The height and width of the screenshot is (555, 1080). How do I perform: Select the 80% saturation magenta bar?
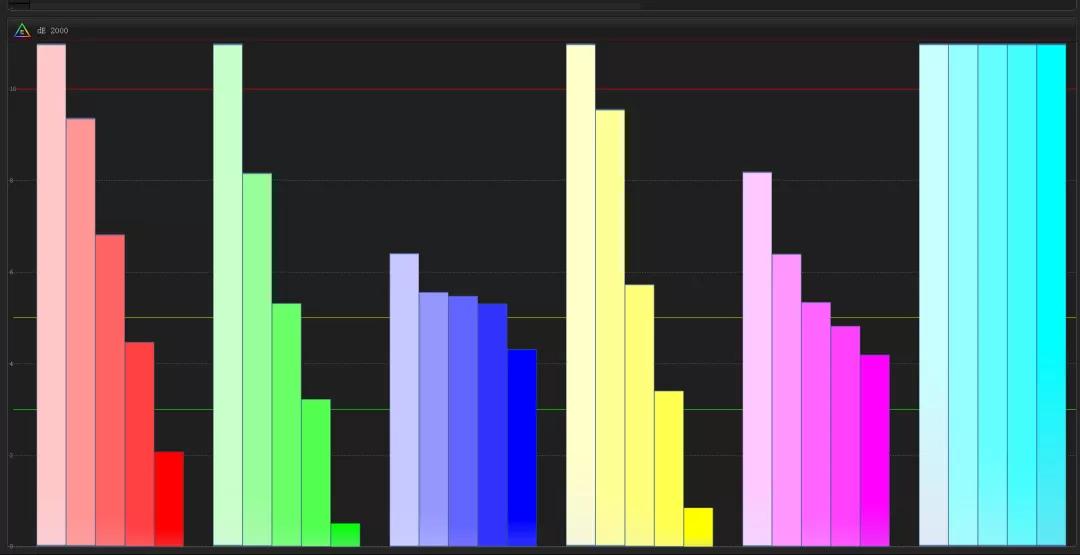coord(846,436)
